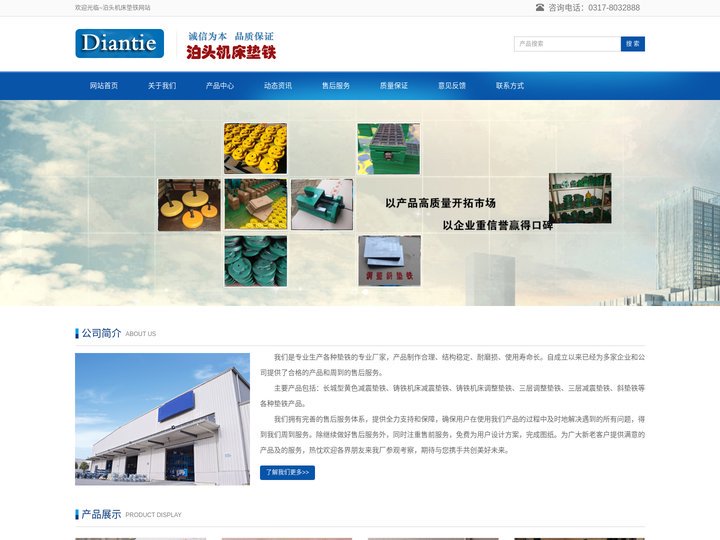Select 动态资讯 in the navigation bar
Image resolution: width=720 pixels, height=540 pixels.
click(x=278, y=86)
